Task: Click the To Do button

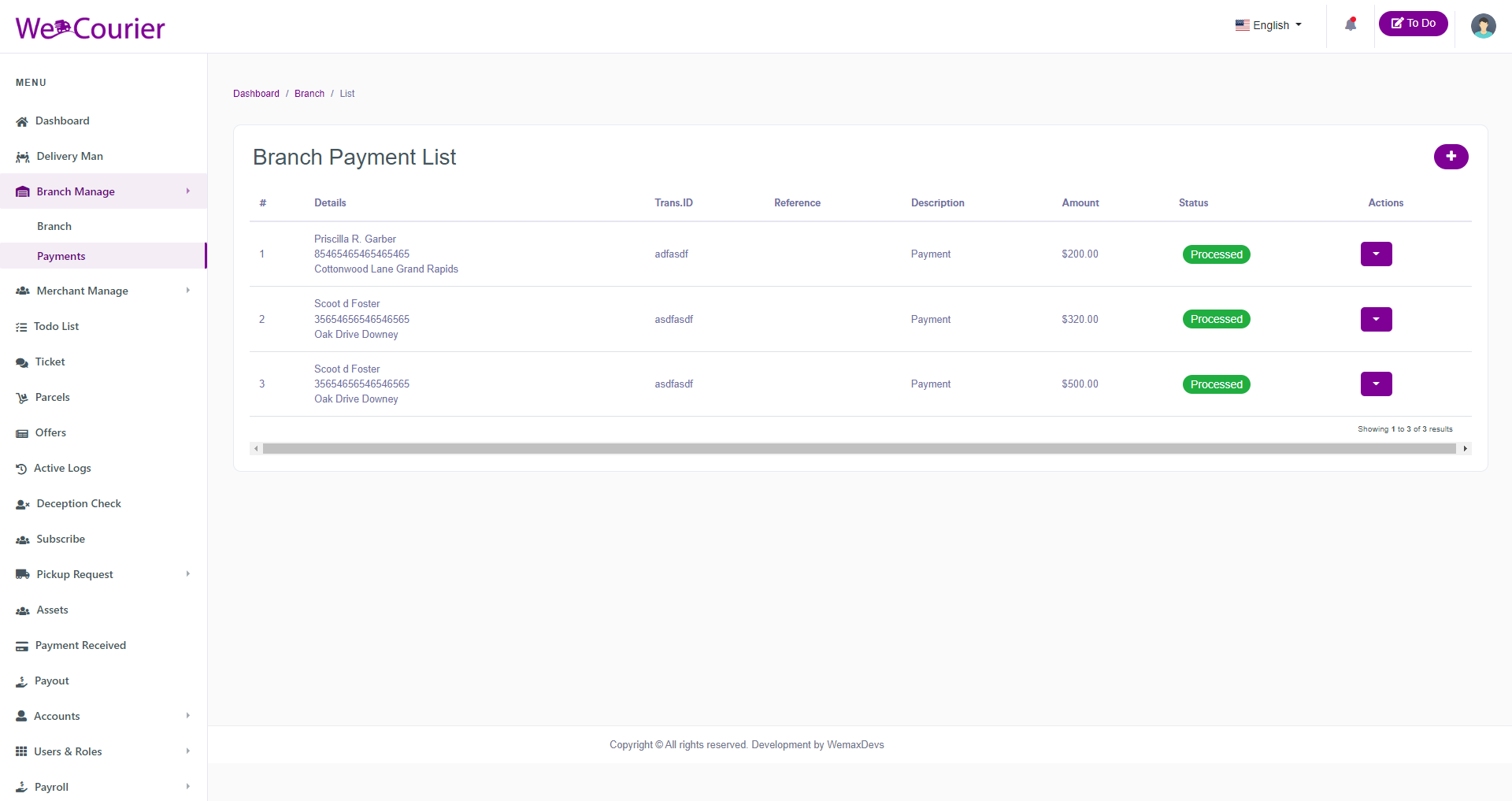Action: tap(1413, 24)
